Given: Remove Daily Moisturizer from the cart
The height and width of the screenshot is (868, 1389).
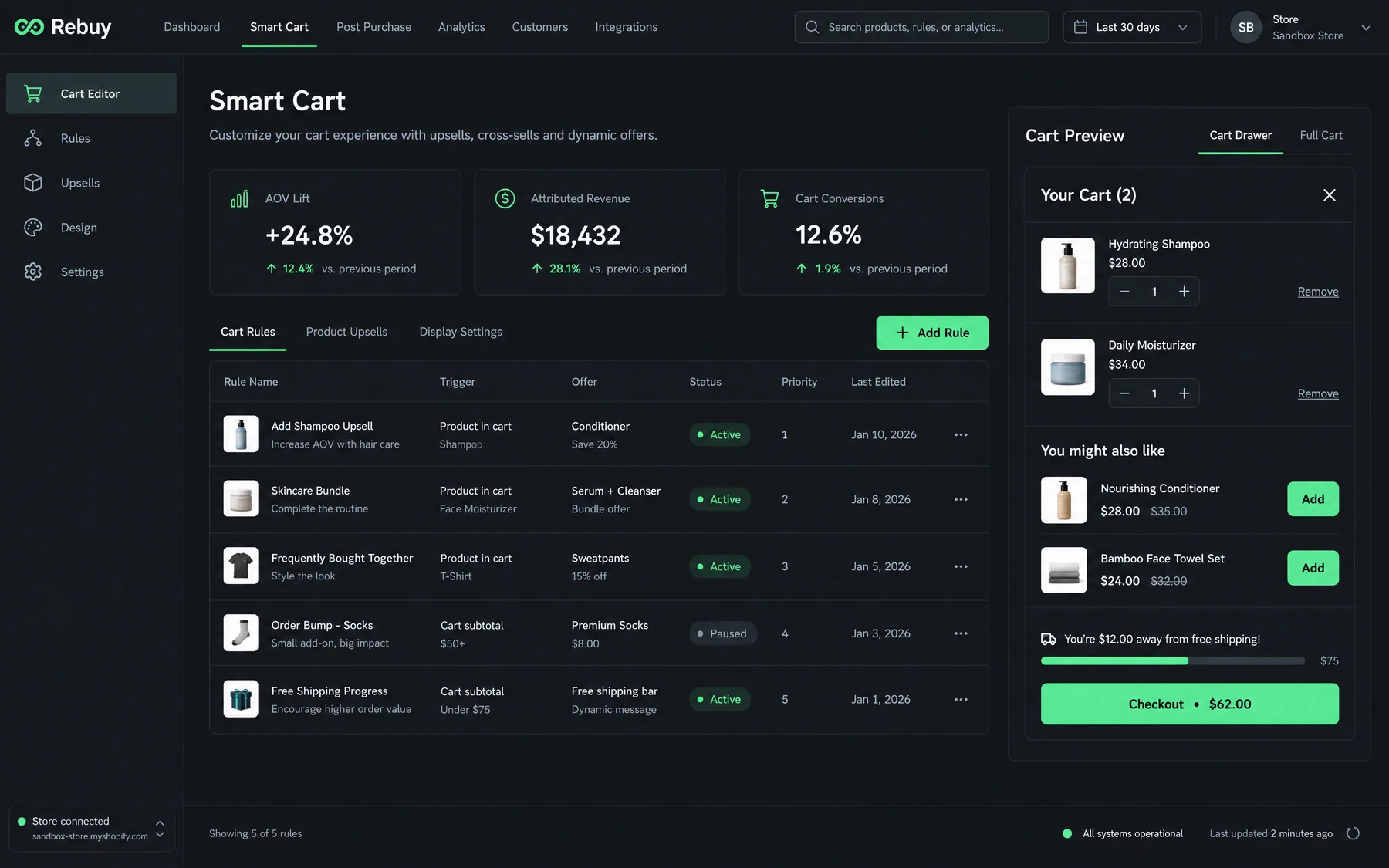Looking at the screenshot, I should tap(1318, 393).
